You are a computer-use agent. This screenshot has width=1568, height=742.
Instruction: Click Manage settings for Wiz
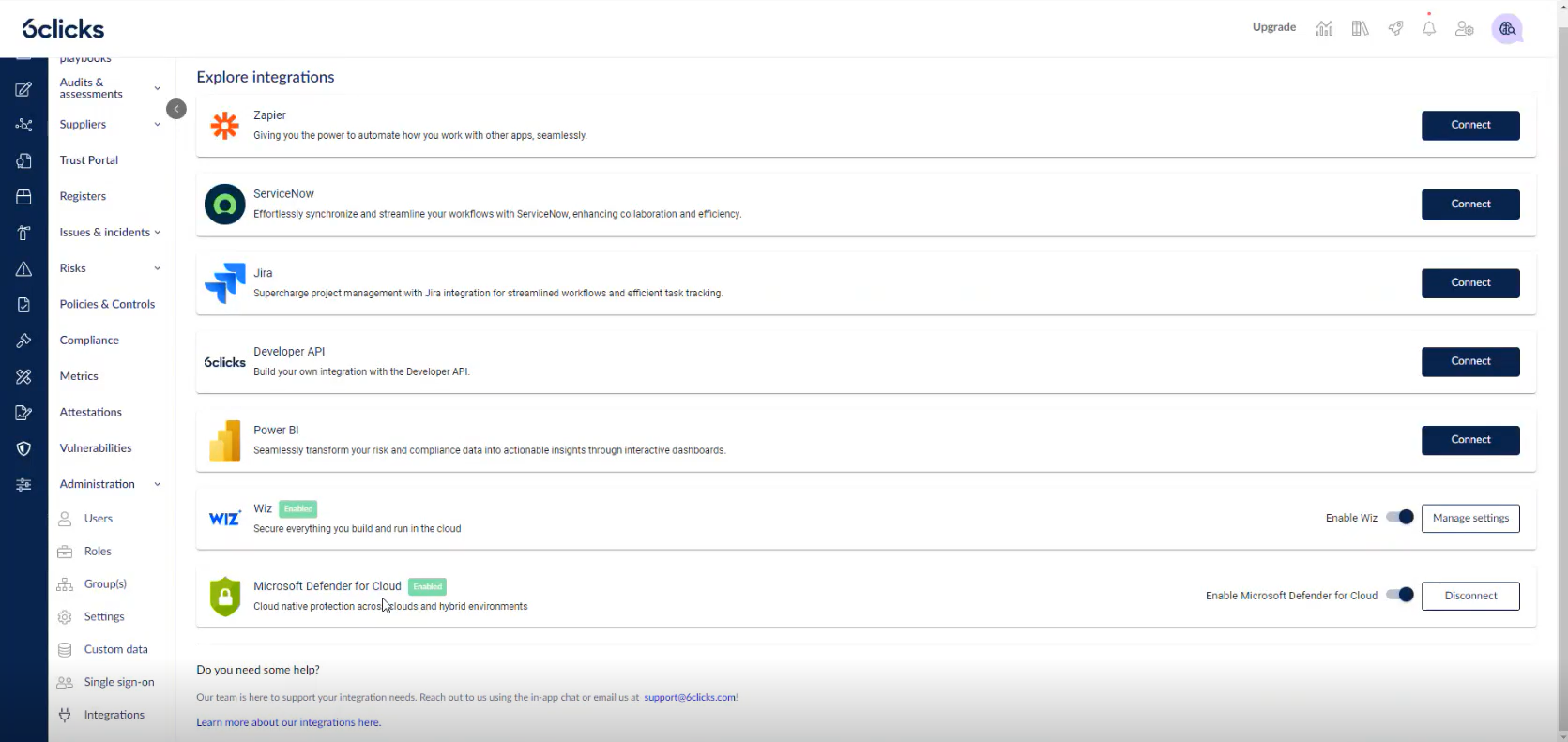tap(1469, 518)
